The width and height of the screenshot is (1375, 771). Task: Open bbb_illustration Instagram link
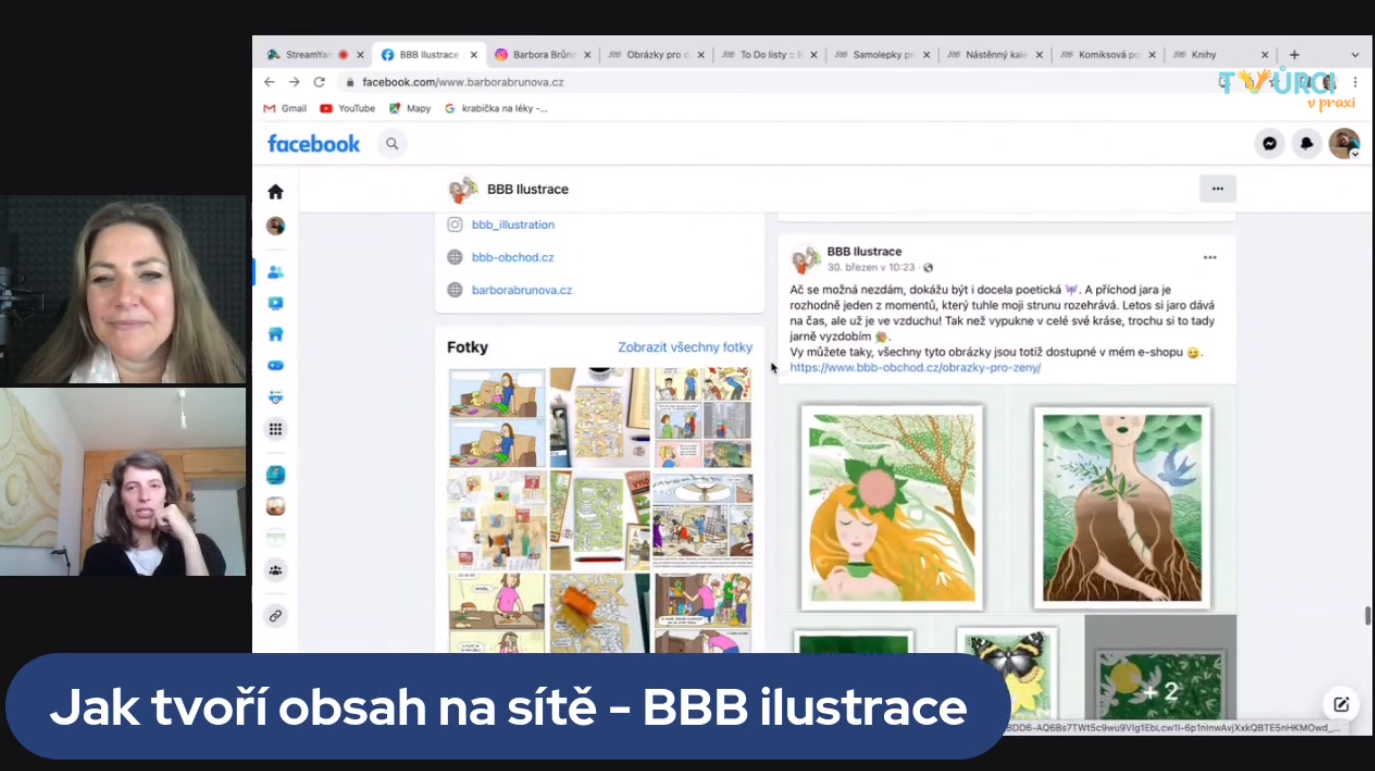tap(513, 225)
